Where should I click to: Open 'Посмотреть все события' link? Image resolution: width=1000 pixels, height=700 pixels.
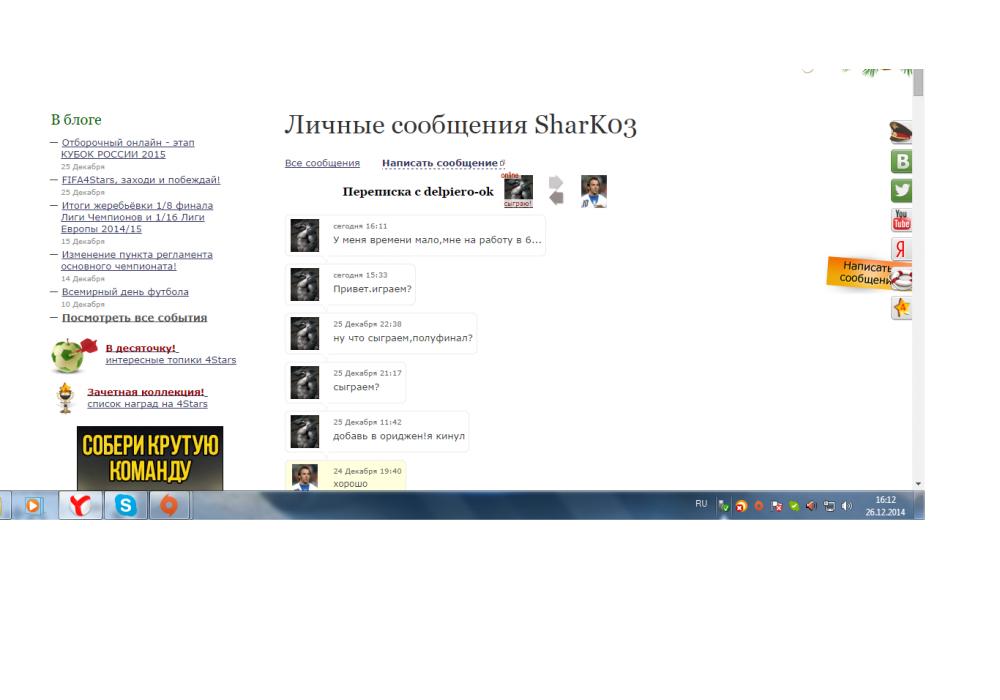pyautogui.click(x=134, y=318)
